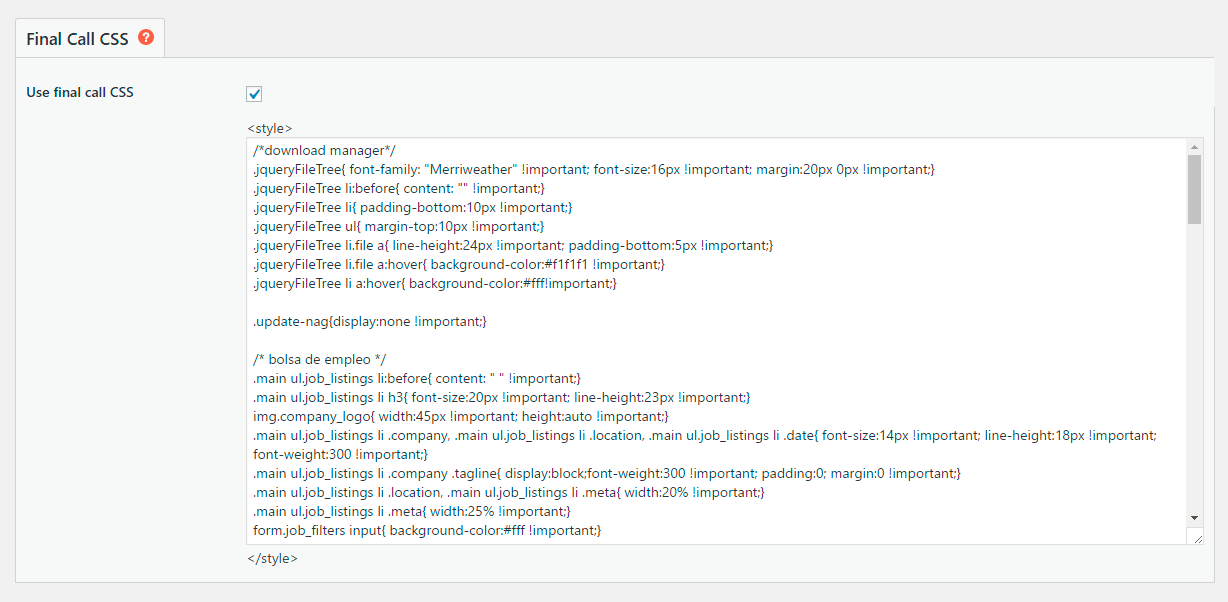Click the .jqueryFileTree li:before content line

[x=400, y=189]
